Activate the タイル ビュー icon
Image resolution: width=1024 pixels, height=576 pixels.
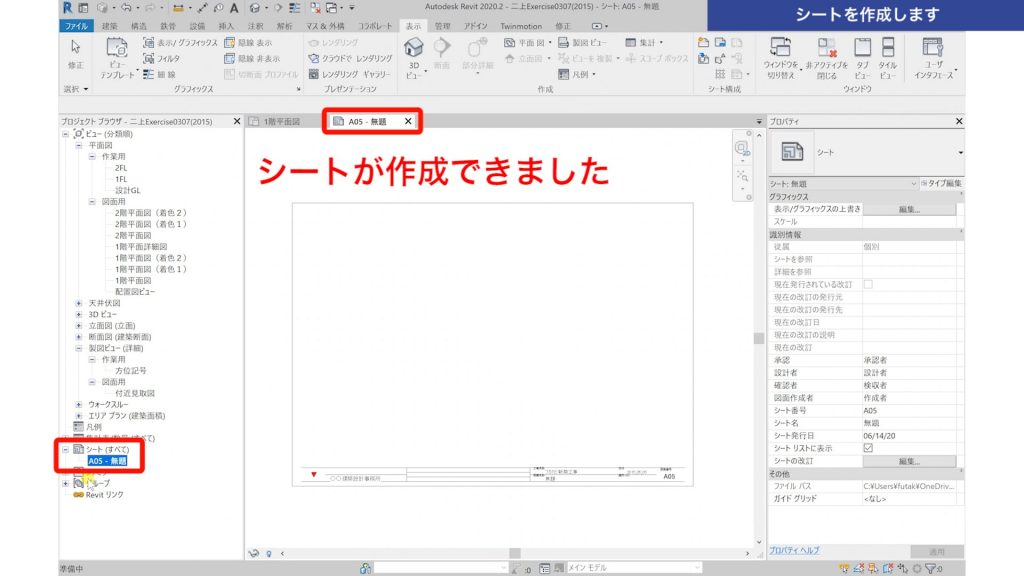click(887, 48)
